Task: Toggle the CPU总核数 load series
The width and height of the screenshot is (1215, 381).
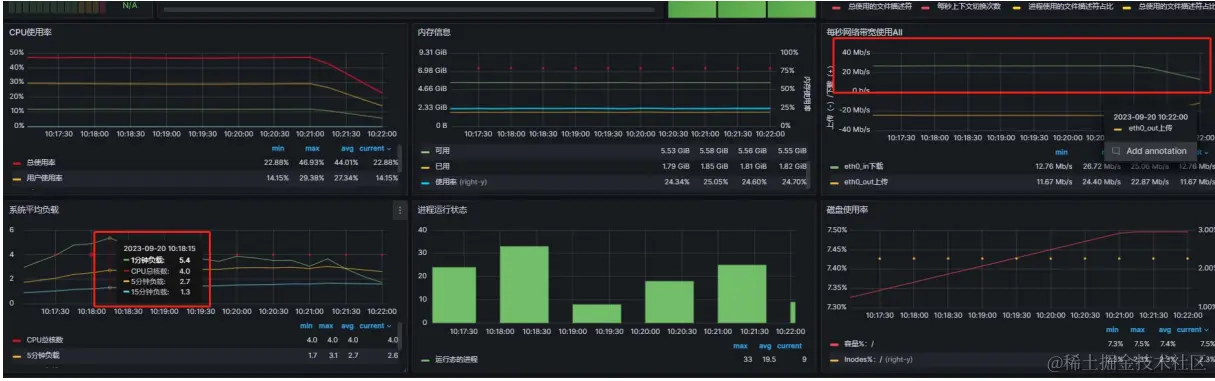Action: pyautogui.click(x=44, y=340)
